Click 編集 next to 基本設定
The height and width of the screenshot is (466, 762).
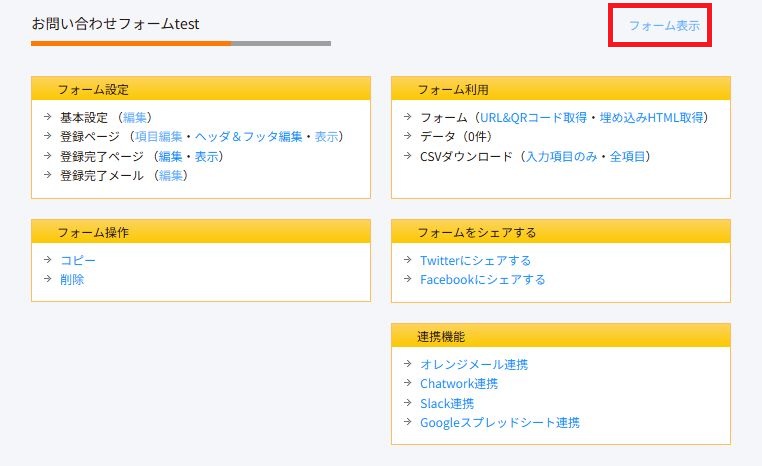[135, 118]
